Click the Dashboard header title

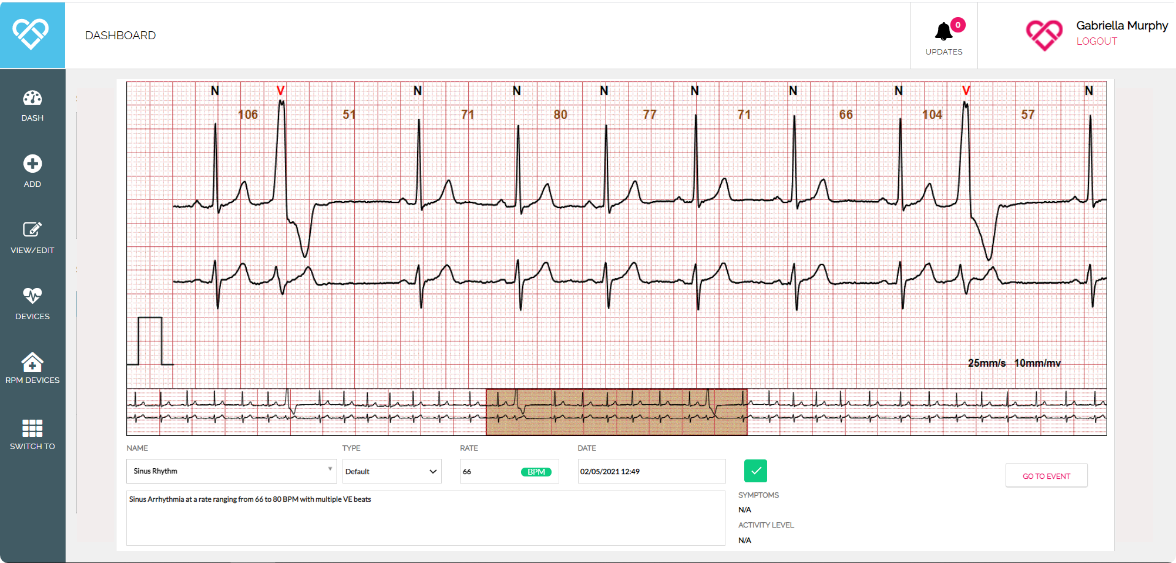pyautogui.click(x=120, y=35)
